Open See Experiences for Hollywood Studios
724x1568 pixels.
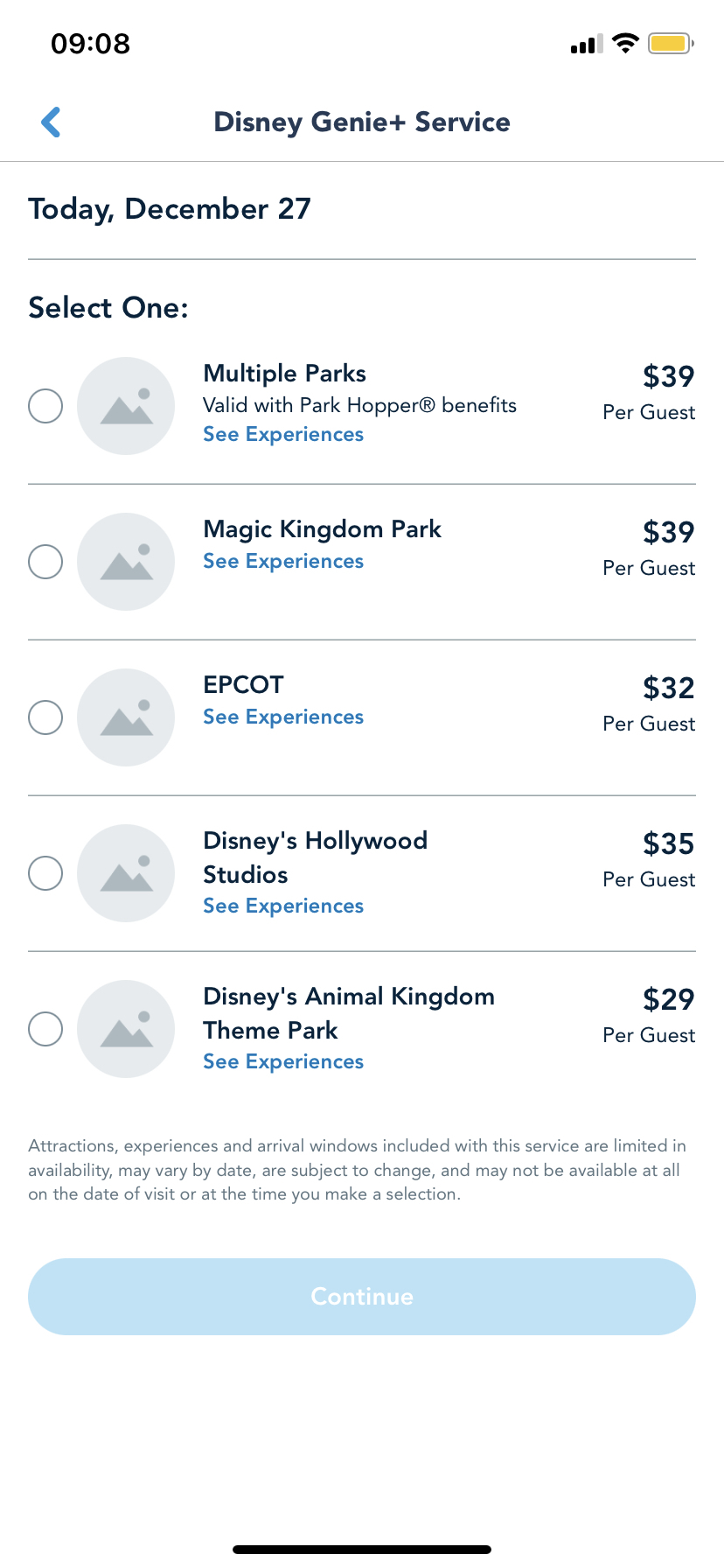coord(283,906)
